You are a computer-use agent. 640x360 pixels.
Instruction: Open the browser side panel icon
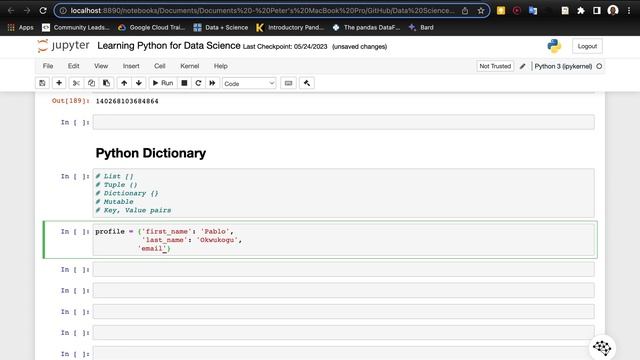(597, 11)
